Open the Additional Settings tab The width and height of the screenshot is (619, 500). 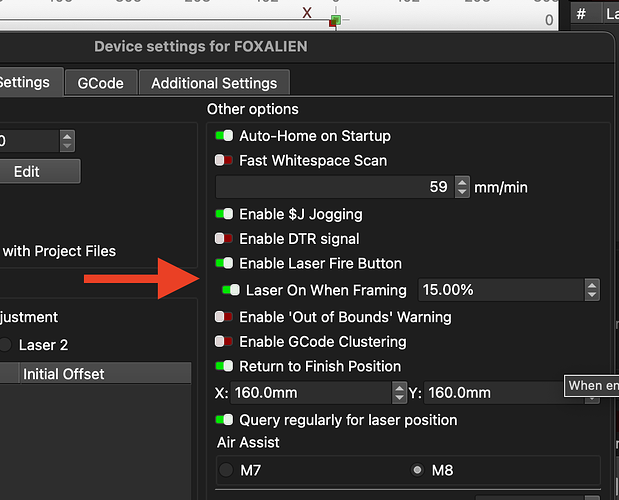(x=214, y=83)
